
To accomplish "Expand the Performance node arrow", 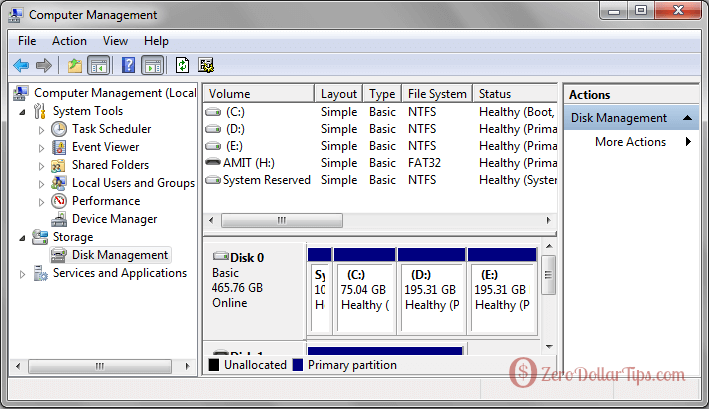I will click(x=41, y=202).
